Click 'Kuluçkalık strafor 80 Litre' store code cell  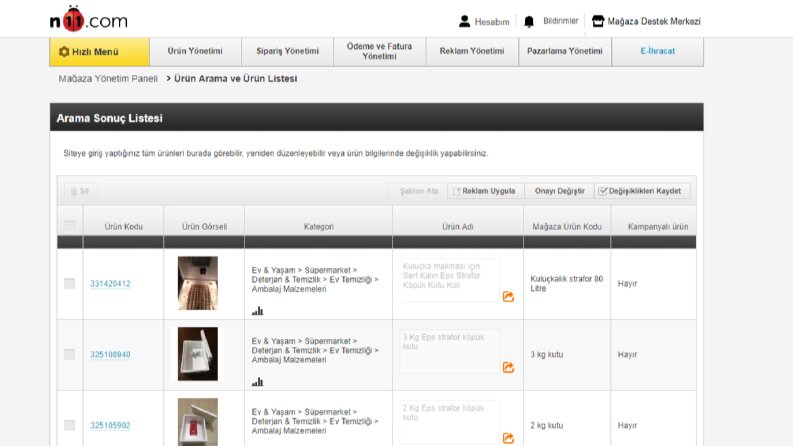pyautogui.click(x=566, y=284)
